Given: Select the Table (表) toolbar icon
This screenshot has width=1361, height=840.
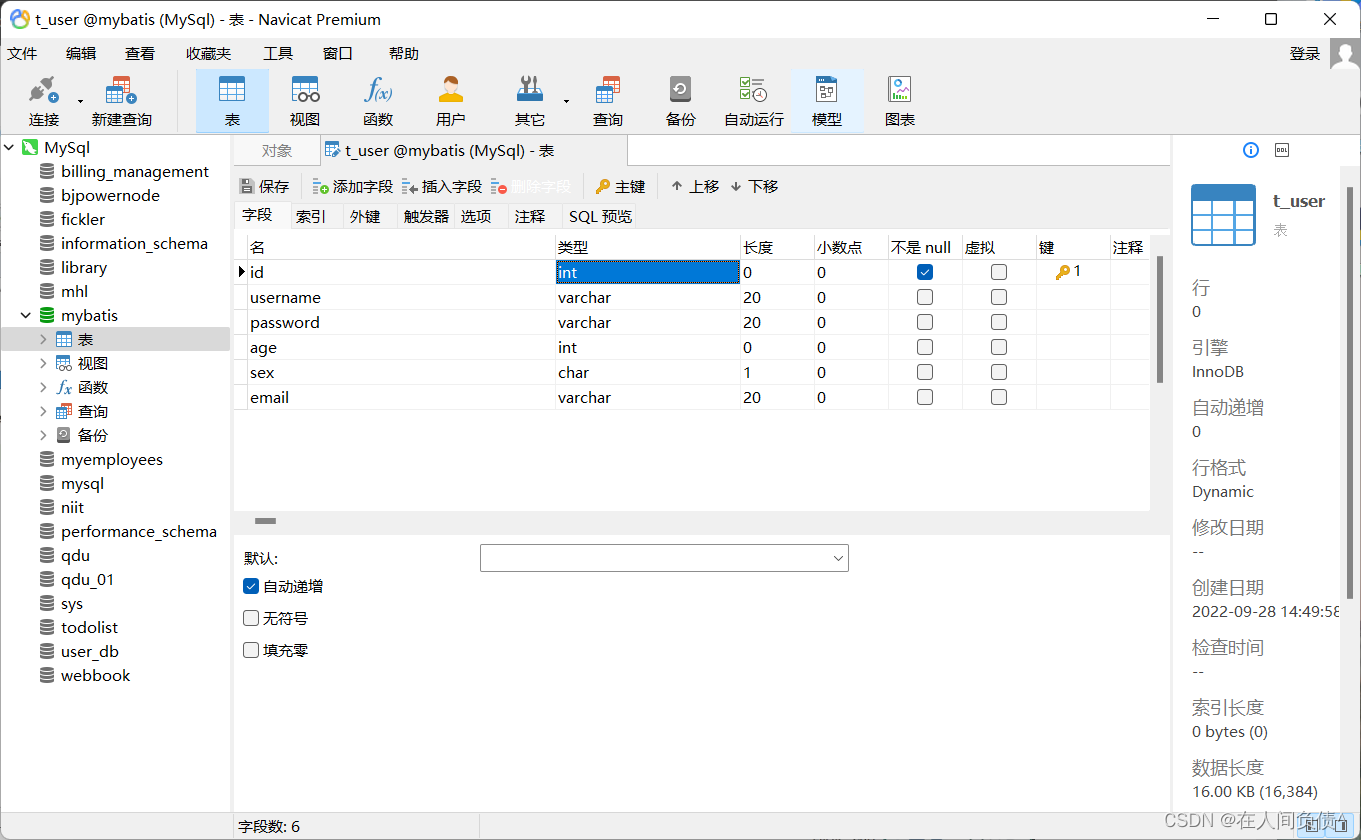Looking at the screenshot, I should (232, 100).
